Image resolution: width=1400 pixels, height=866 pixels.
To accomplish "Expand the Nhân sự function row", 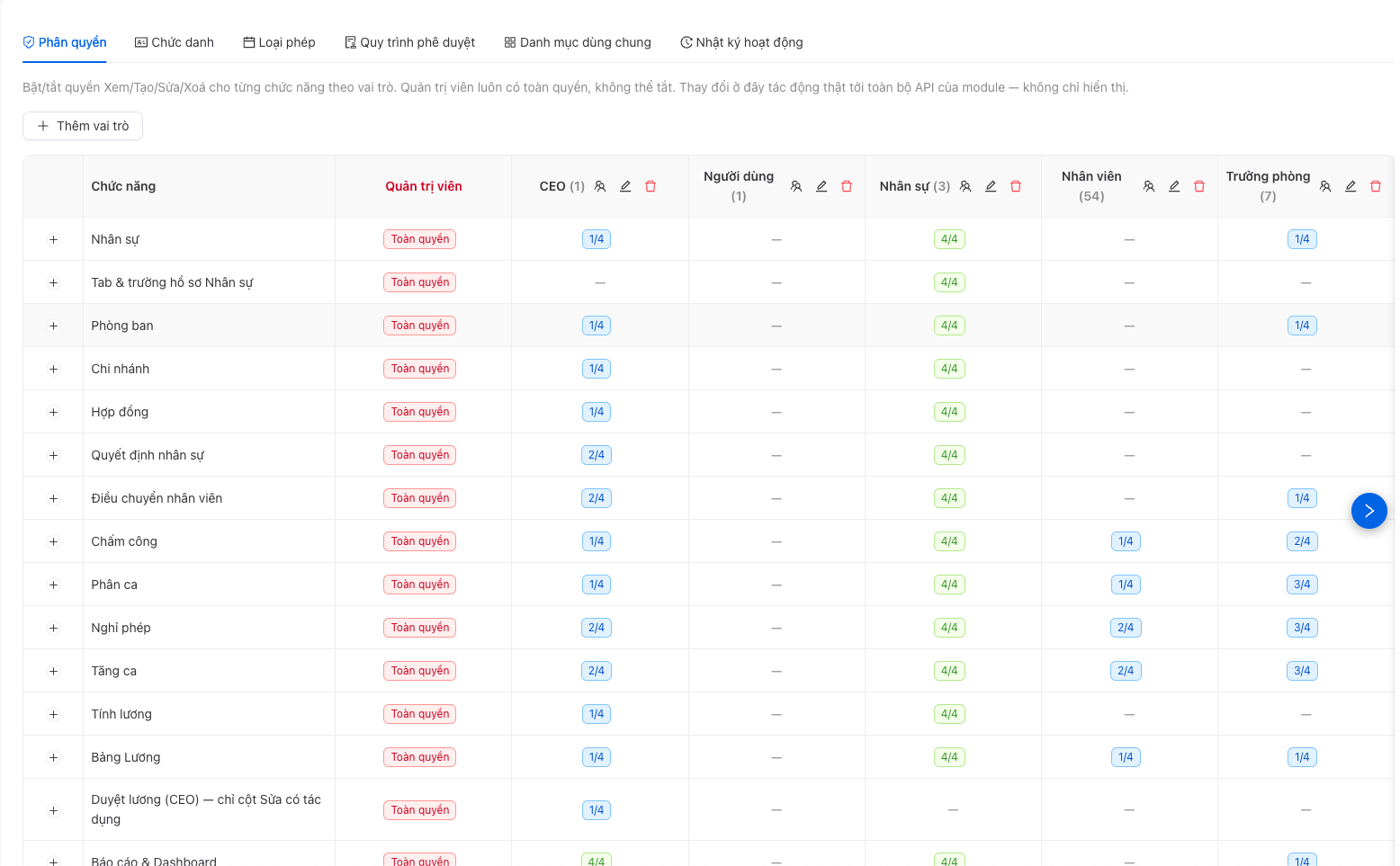I will click(x=53, y=239).
